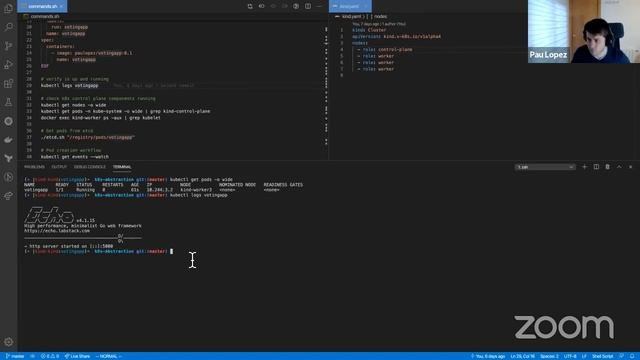Image resolution: width=640 pixels, height=360 pixels.
Task: Open the Search view in activity bar
Action: coord(8,27)
